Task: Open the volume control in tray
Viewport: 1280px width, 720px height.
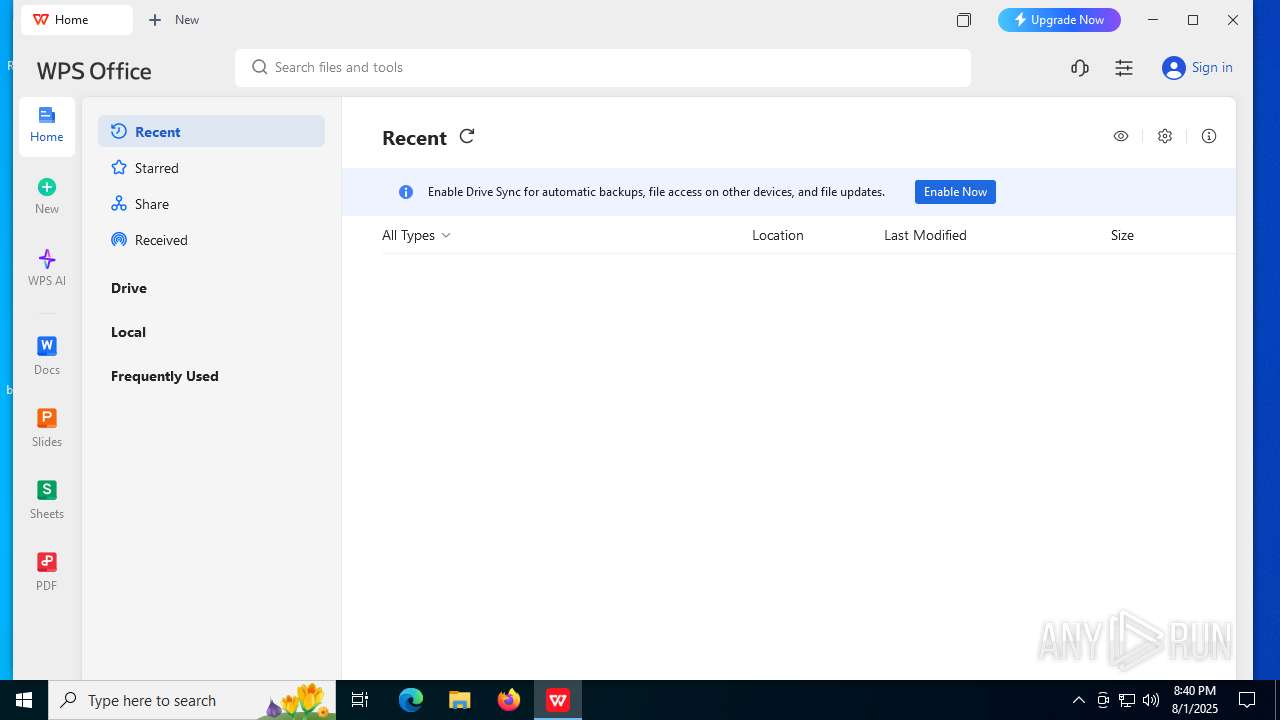Action: (1150, 700)
